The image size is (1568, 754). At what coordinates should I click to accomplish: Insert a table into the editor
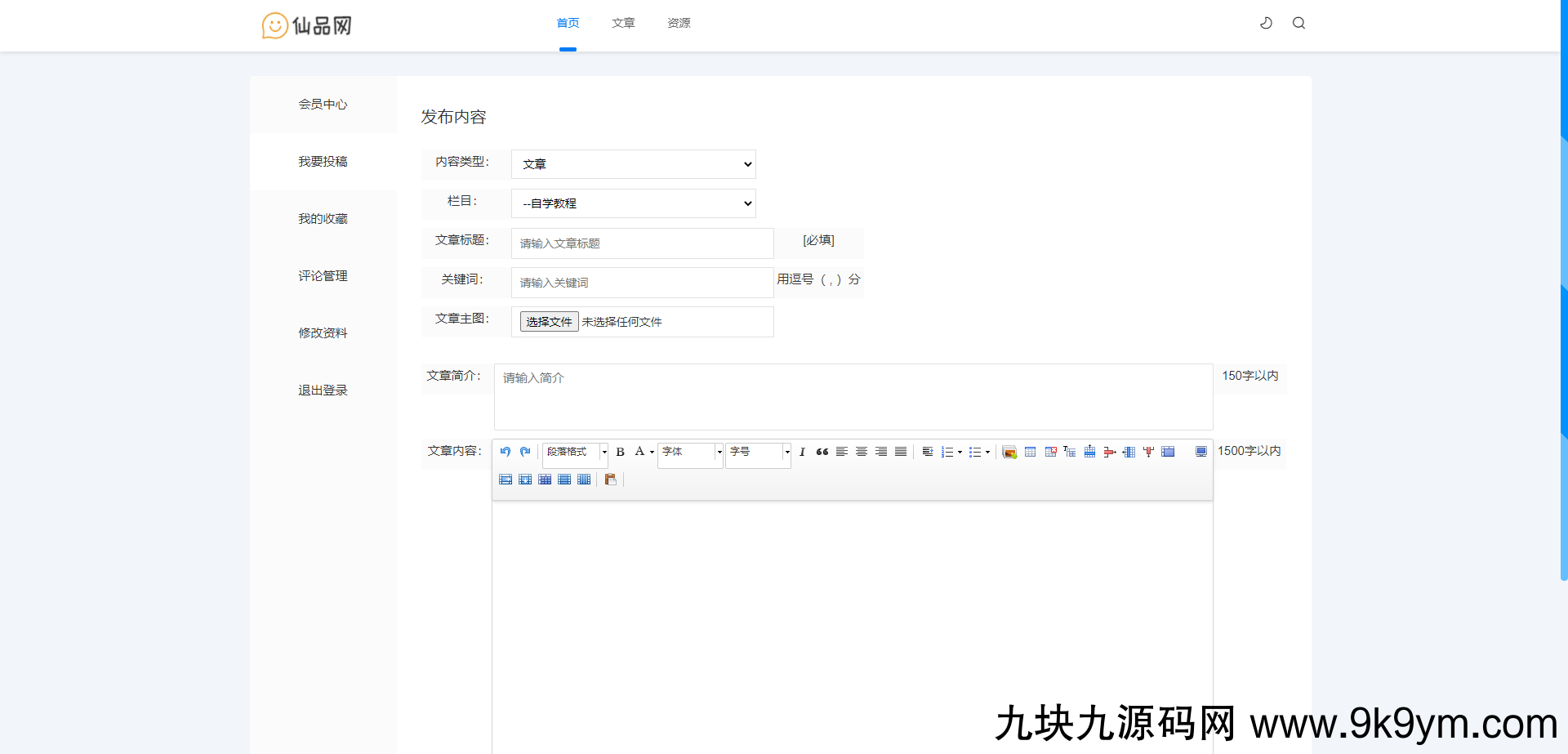pos(1030,451)
